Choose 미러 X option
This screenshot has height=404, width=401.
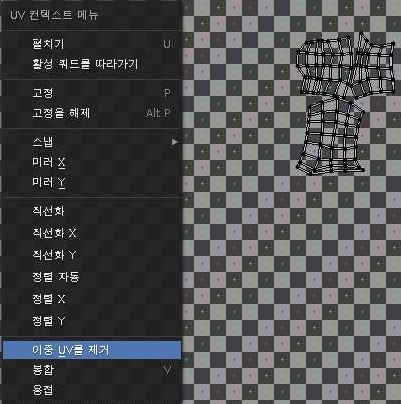tap(92, 162)
